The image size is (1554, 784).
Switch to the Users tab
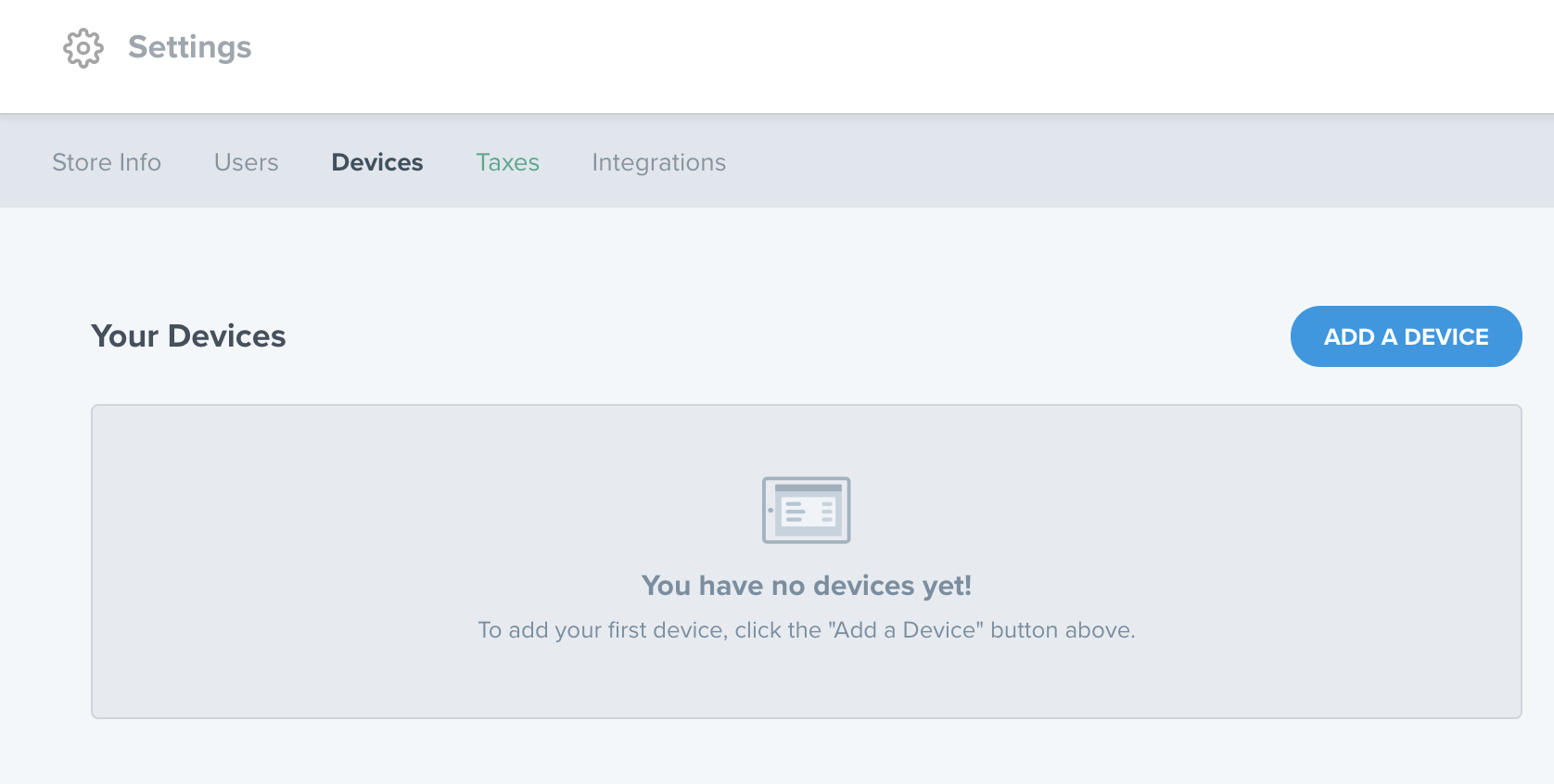tap(246, 162)
